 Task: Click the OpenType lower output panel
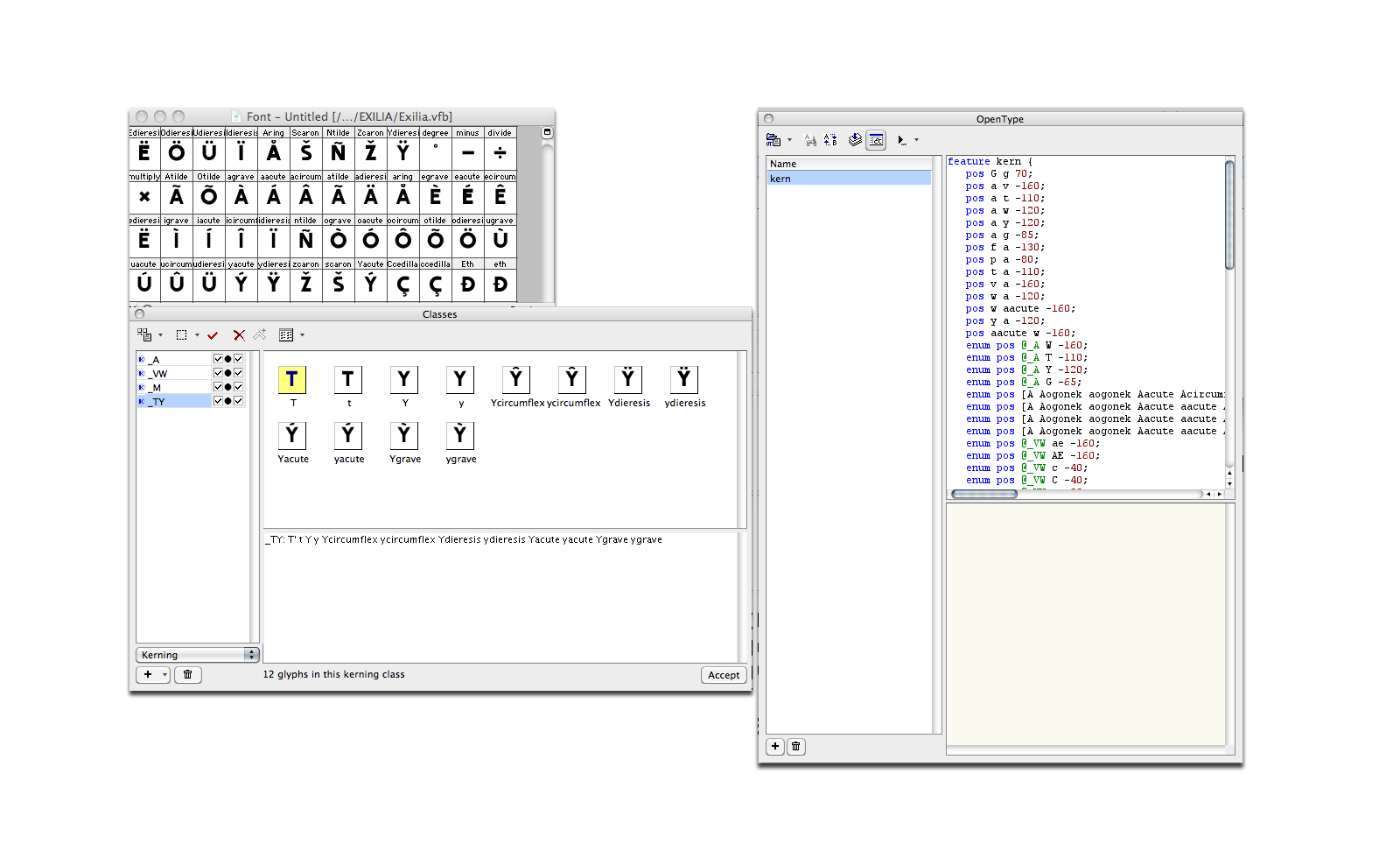pyautogui.click(x=1086, y=624)
